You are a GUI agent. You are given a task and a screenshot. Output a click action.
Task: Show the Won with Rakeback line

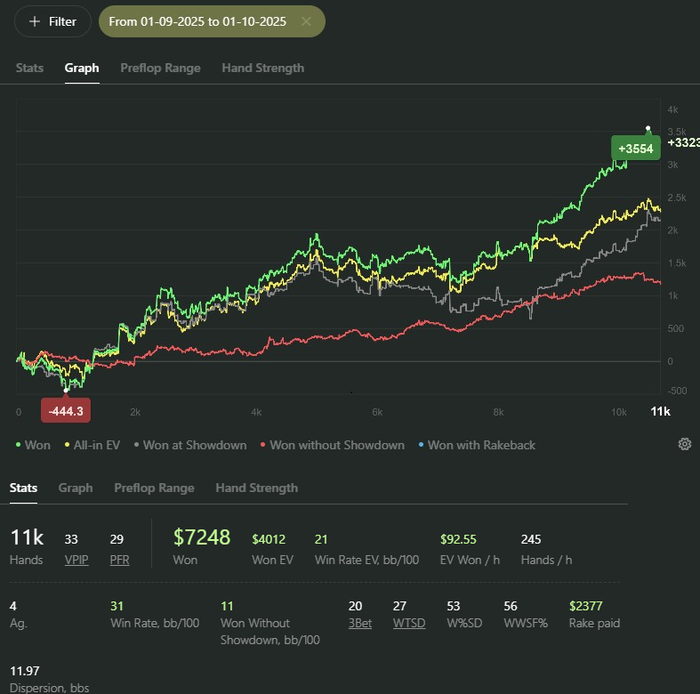(476, 445)
